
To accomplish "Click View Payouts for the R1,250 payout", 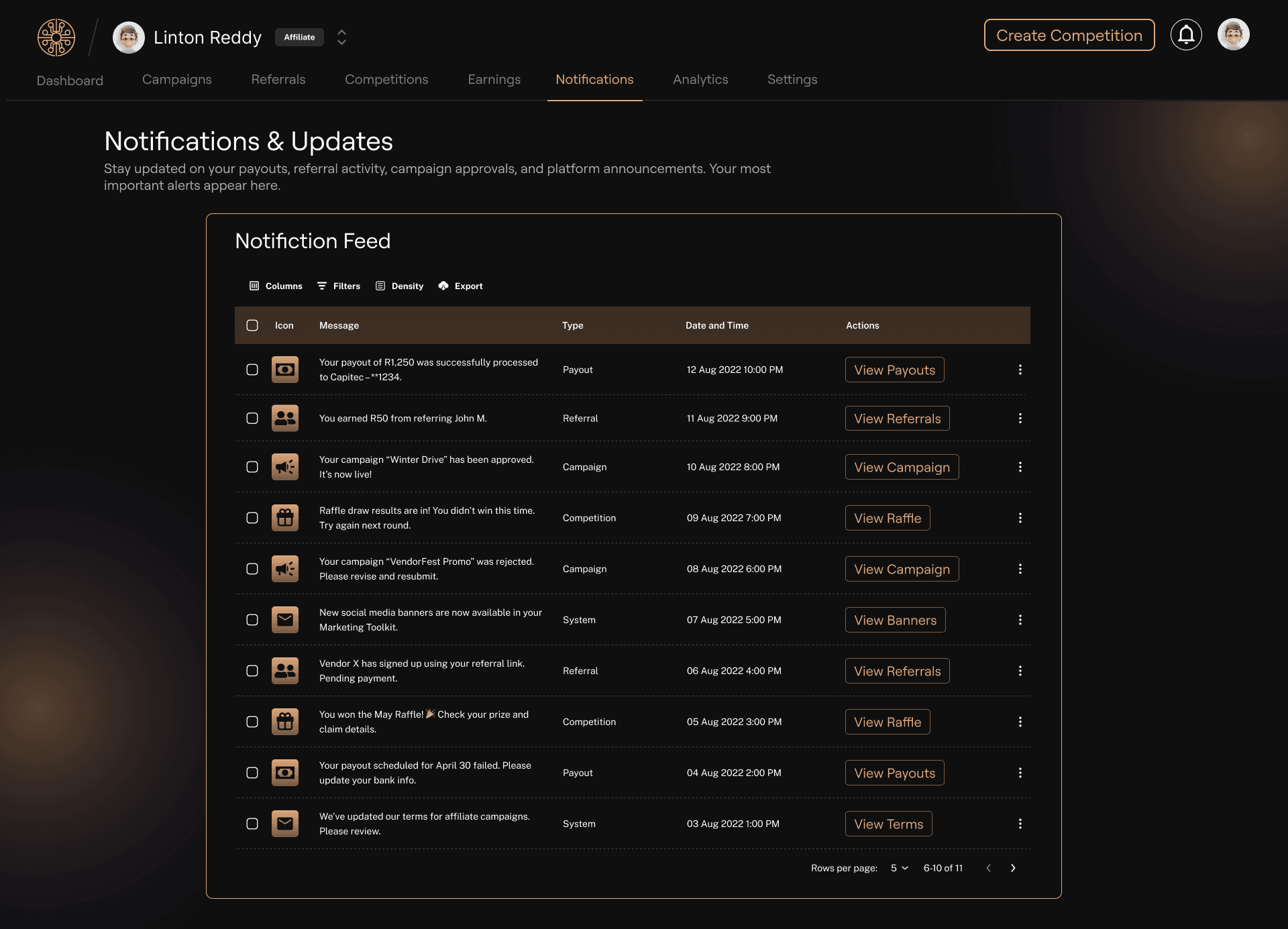I will [895, 370].
